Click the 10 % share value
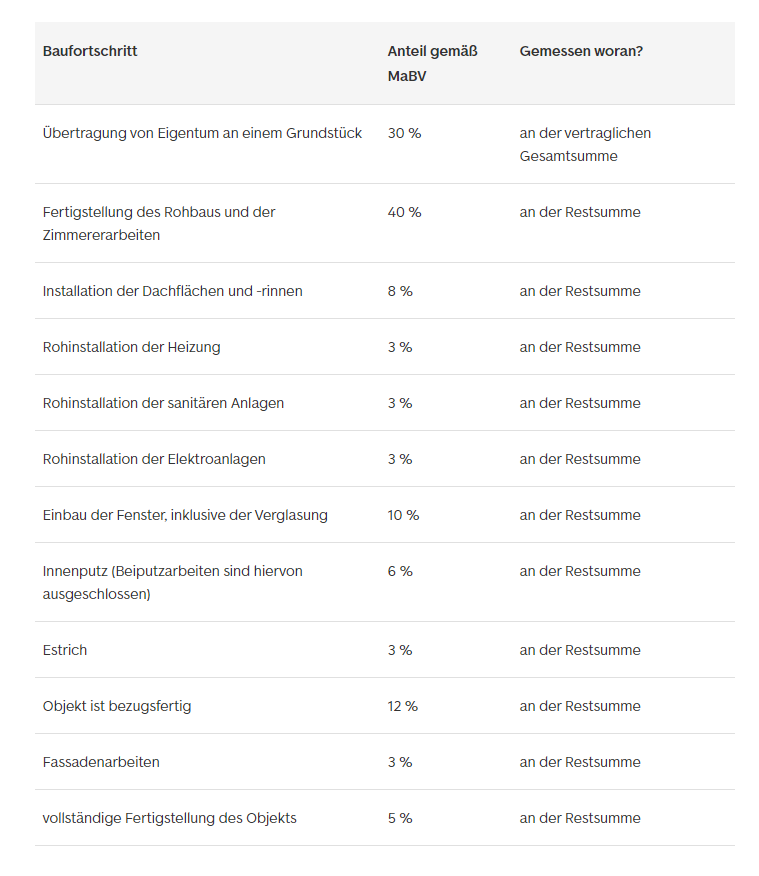Screen dimensions: 759x876 pyautogui.click(x=403, y=515)
